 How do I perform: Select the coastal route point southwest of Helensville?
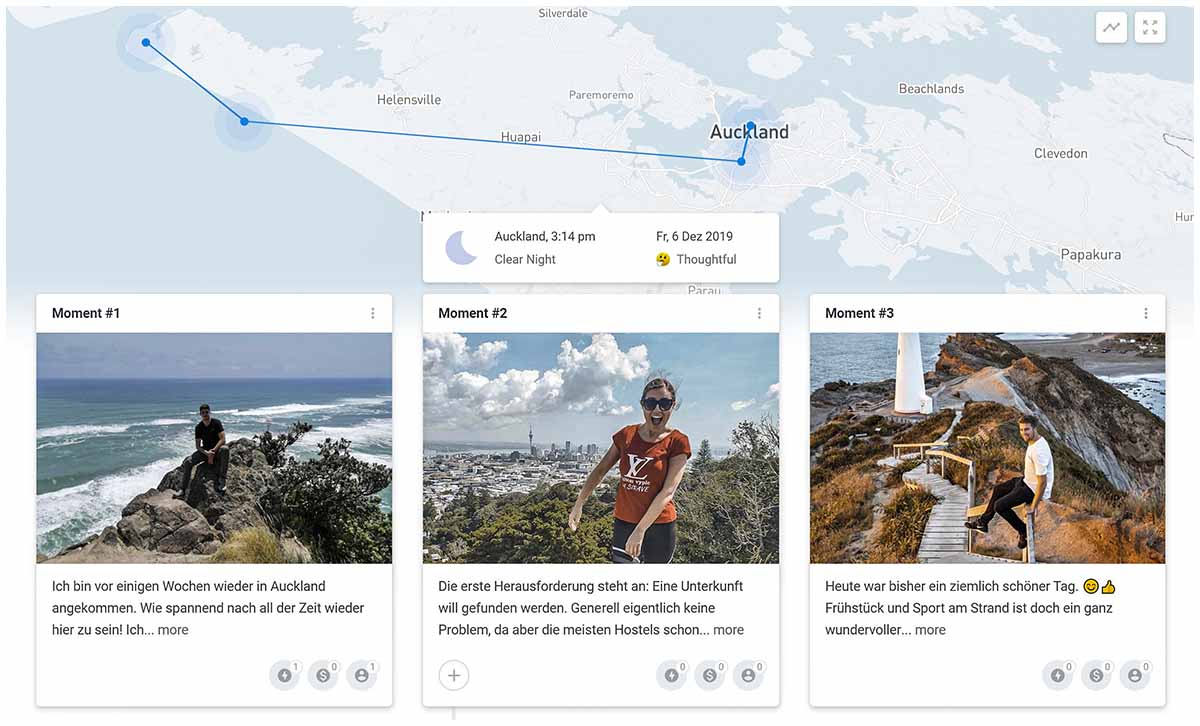[x=244, y=122]
